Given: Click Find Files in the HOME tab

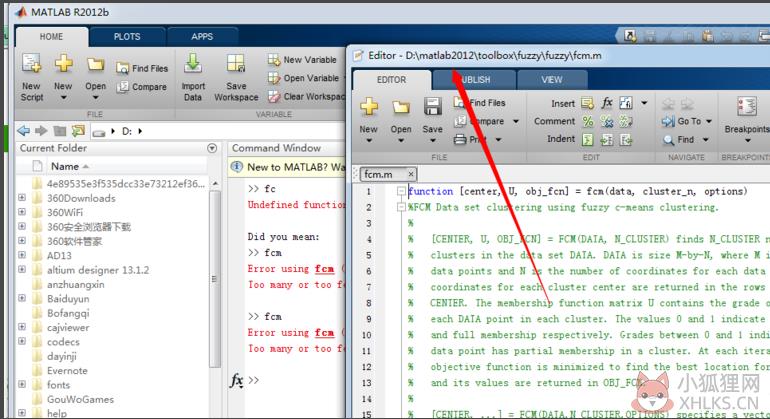Looking at the screenshot, I should [x=142, y=68].
